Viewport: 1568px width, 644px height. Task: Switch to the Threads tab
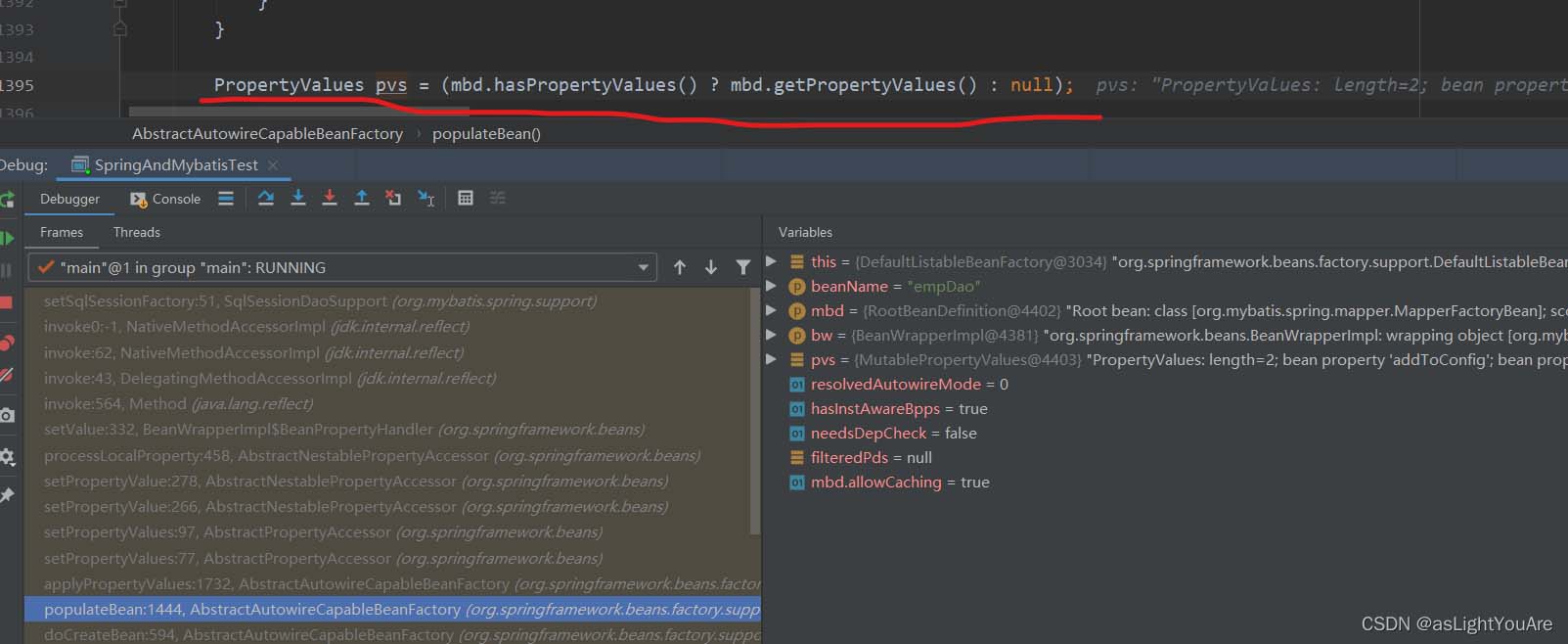pyautogui.click(x=136, y=232)
